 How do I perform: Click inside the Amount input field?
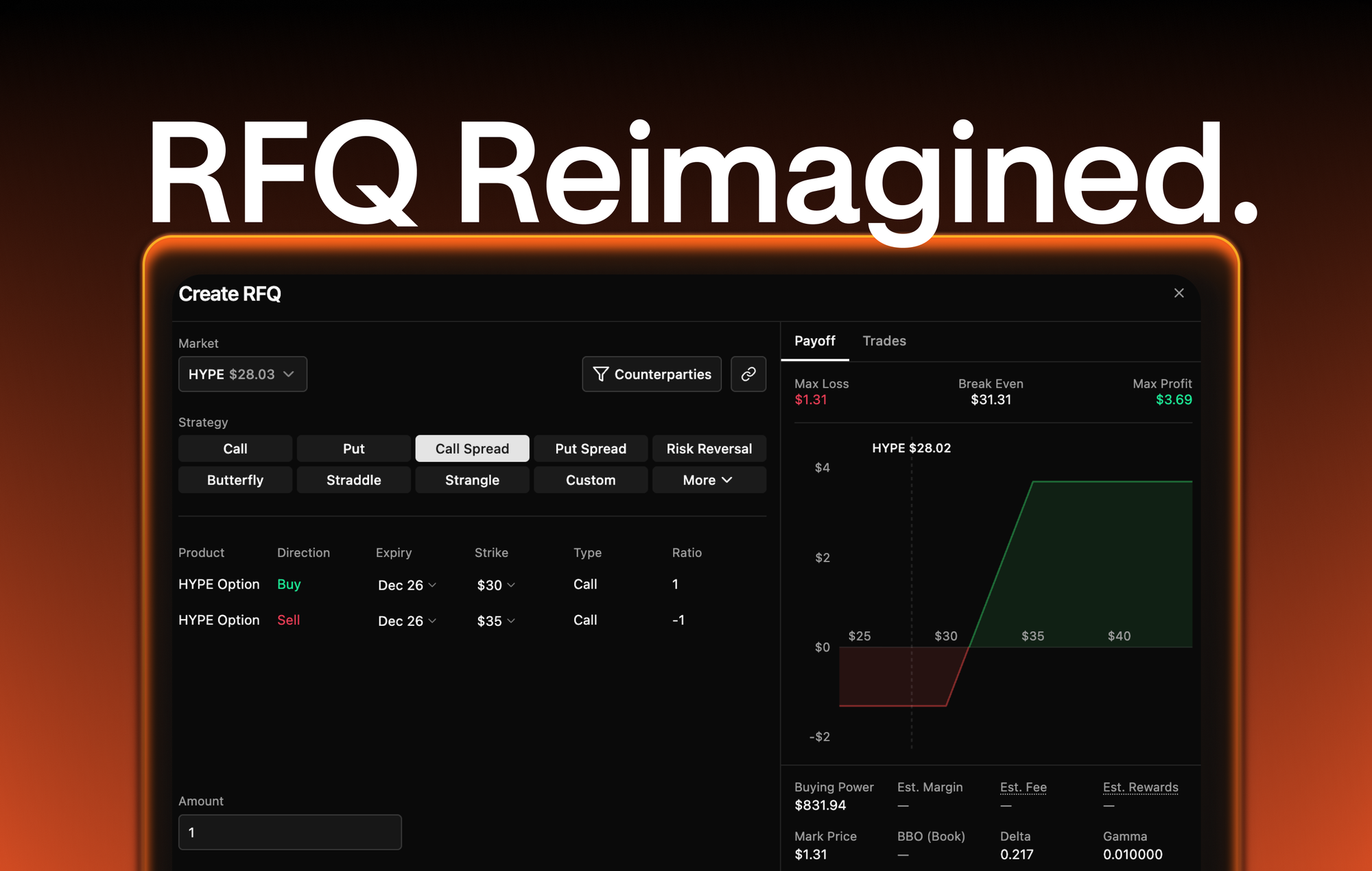point(289,832)
